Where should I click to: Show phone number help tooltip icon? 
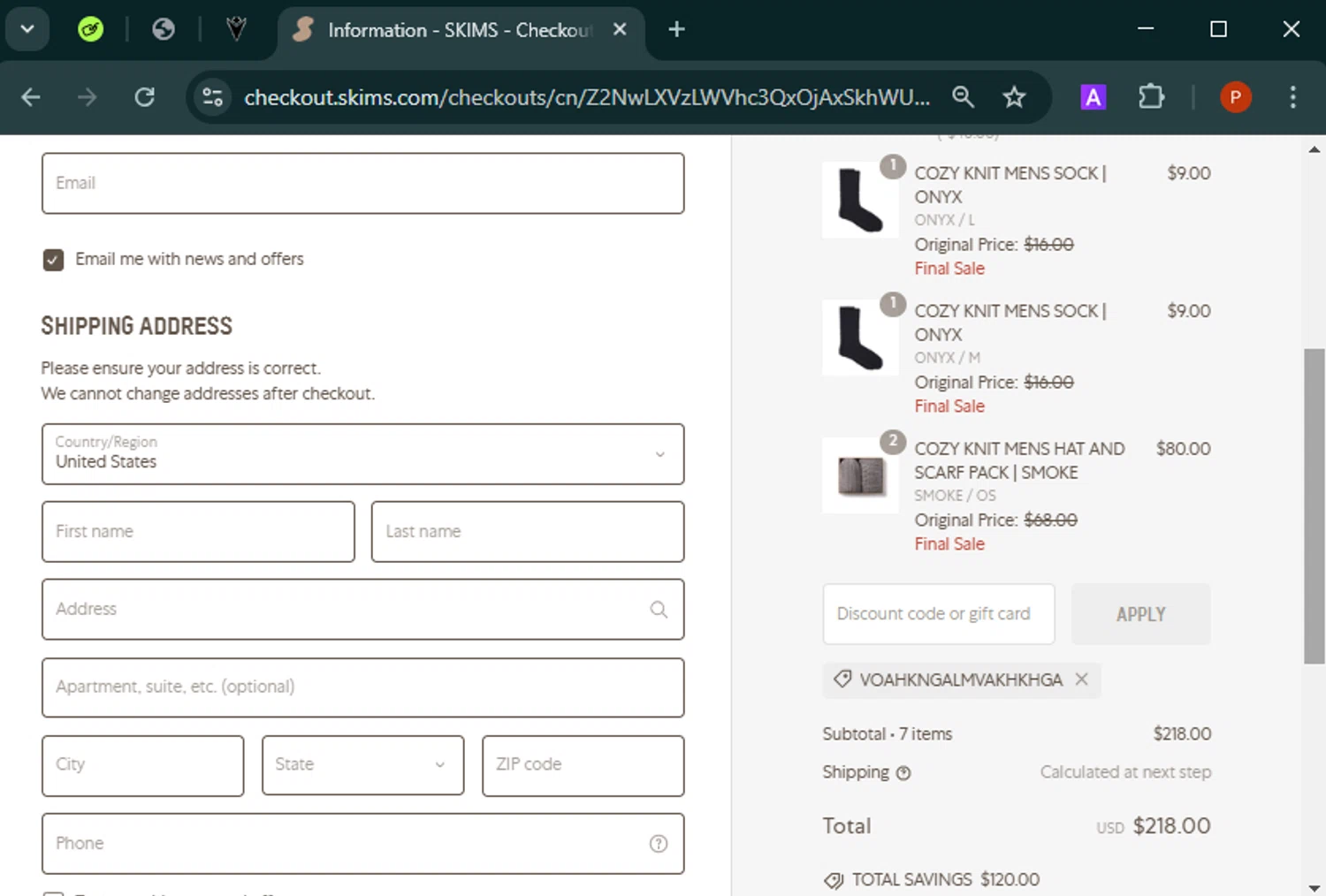pos(659,844)
